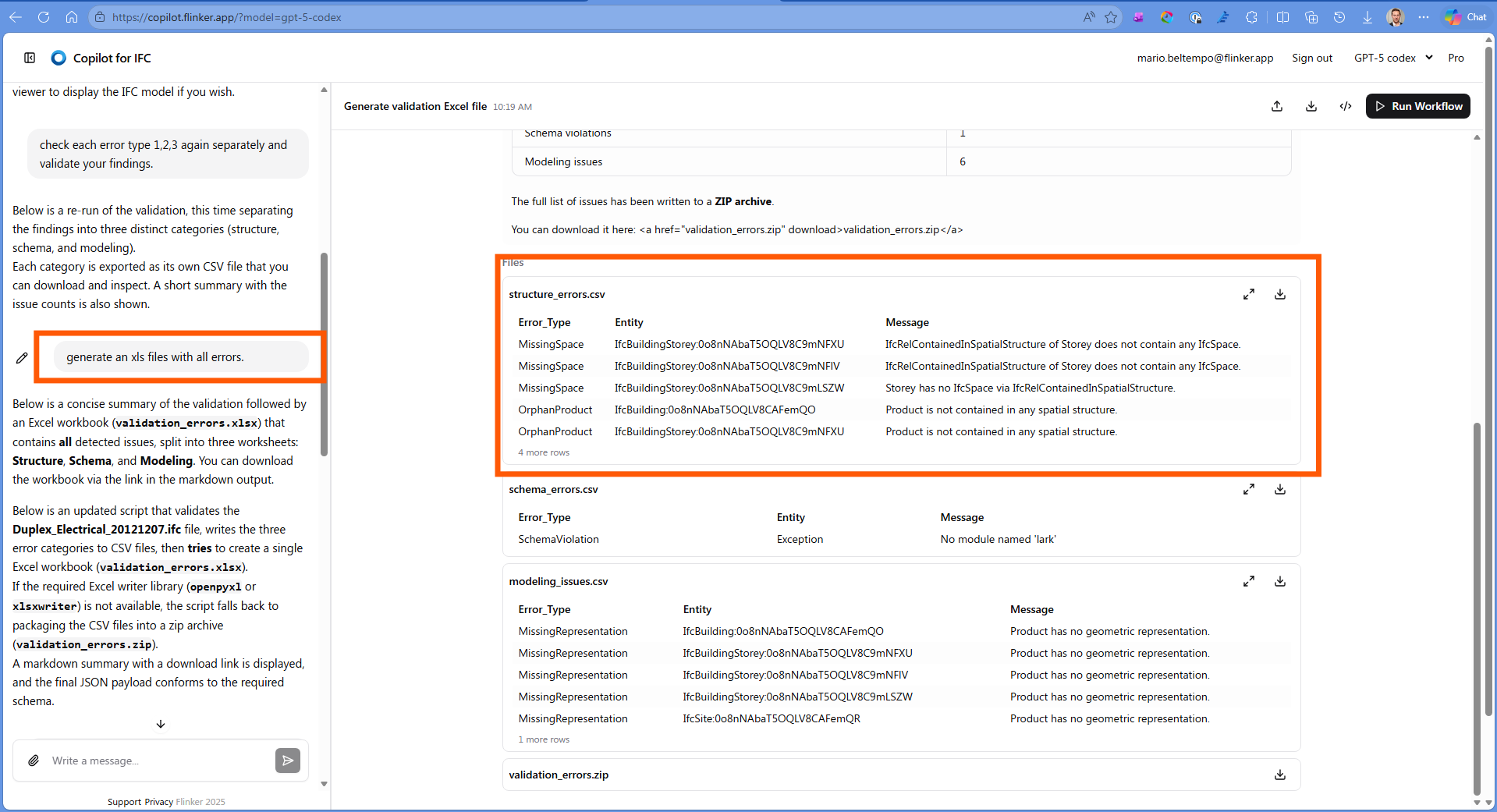Toggle the sidebar panel icon
1497x812 pixels.
[30, 58]
